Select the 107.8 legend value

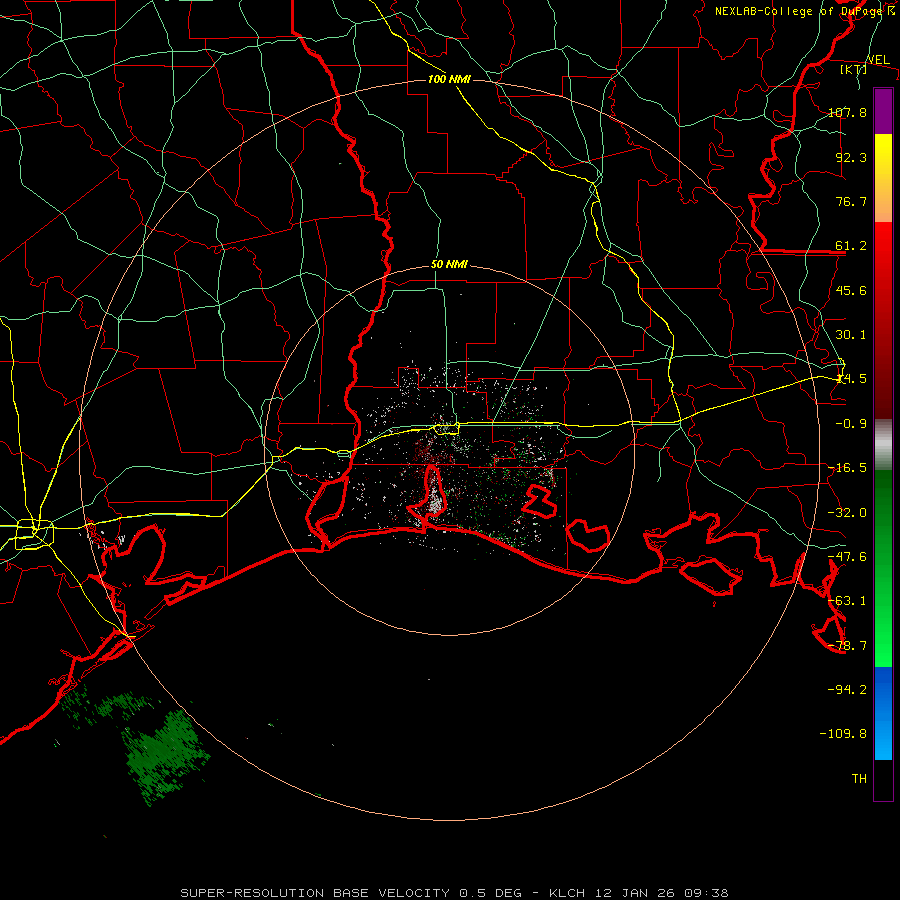(x=847, y=112)
